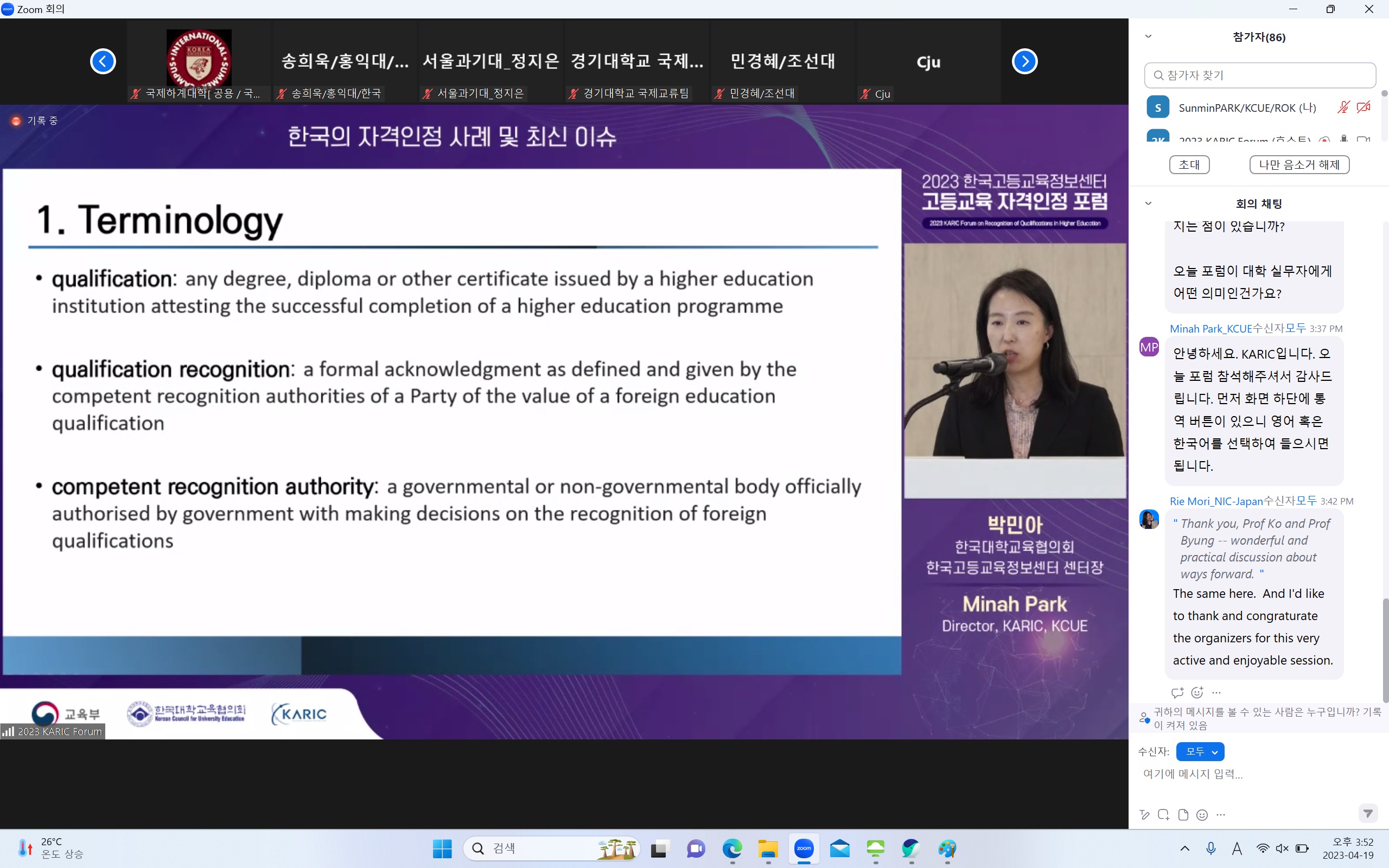The height and width of the screenshot is (868, 1389).
Task: Focus the chat message input box
Action: click(x=1257, y=774)
